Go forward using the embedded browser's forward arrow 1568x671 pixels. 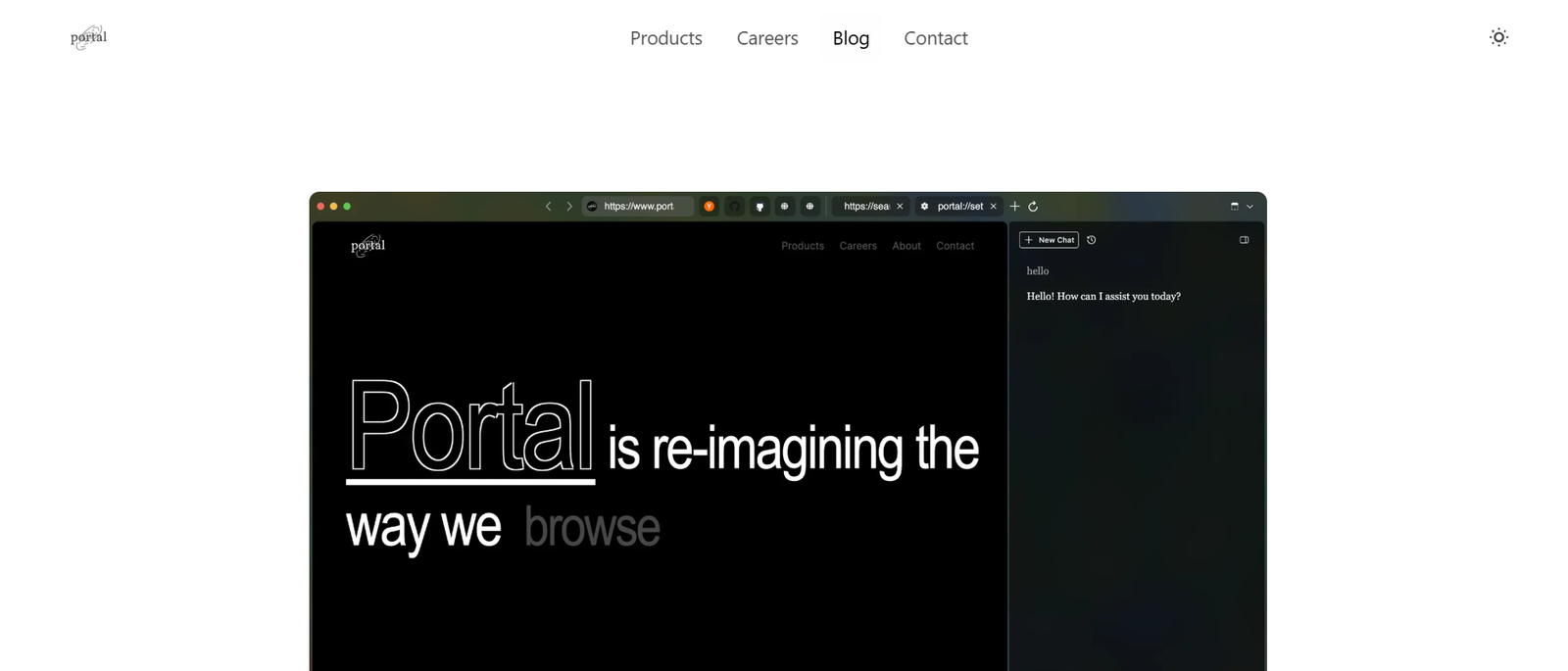click(x=568, y=206)
